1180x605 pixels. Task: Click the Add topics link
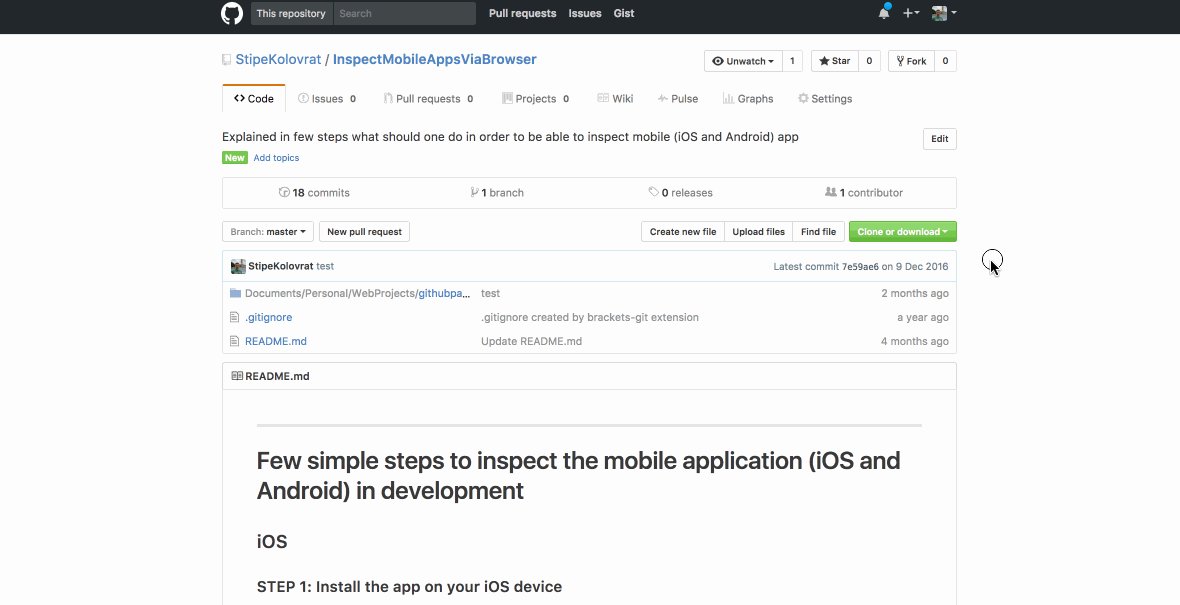[x=276, y=158]
